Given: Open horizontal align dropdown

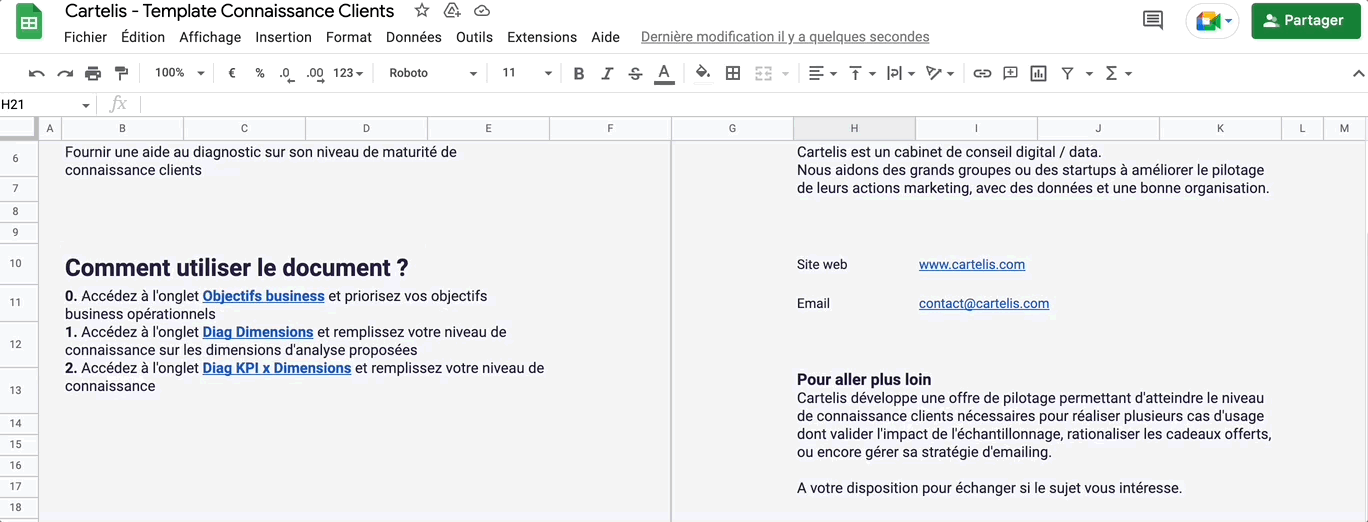Looking at the screenshot, I should pos(823,73).
